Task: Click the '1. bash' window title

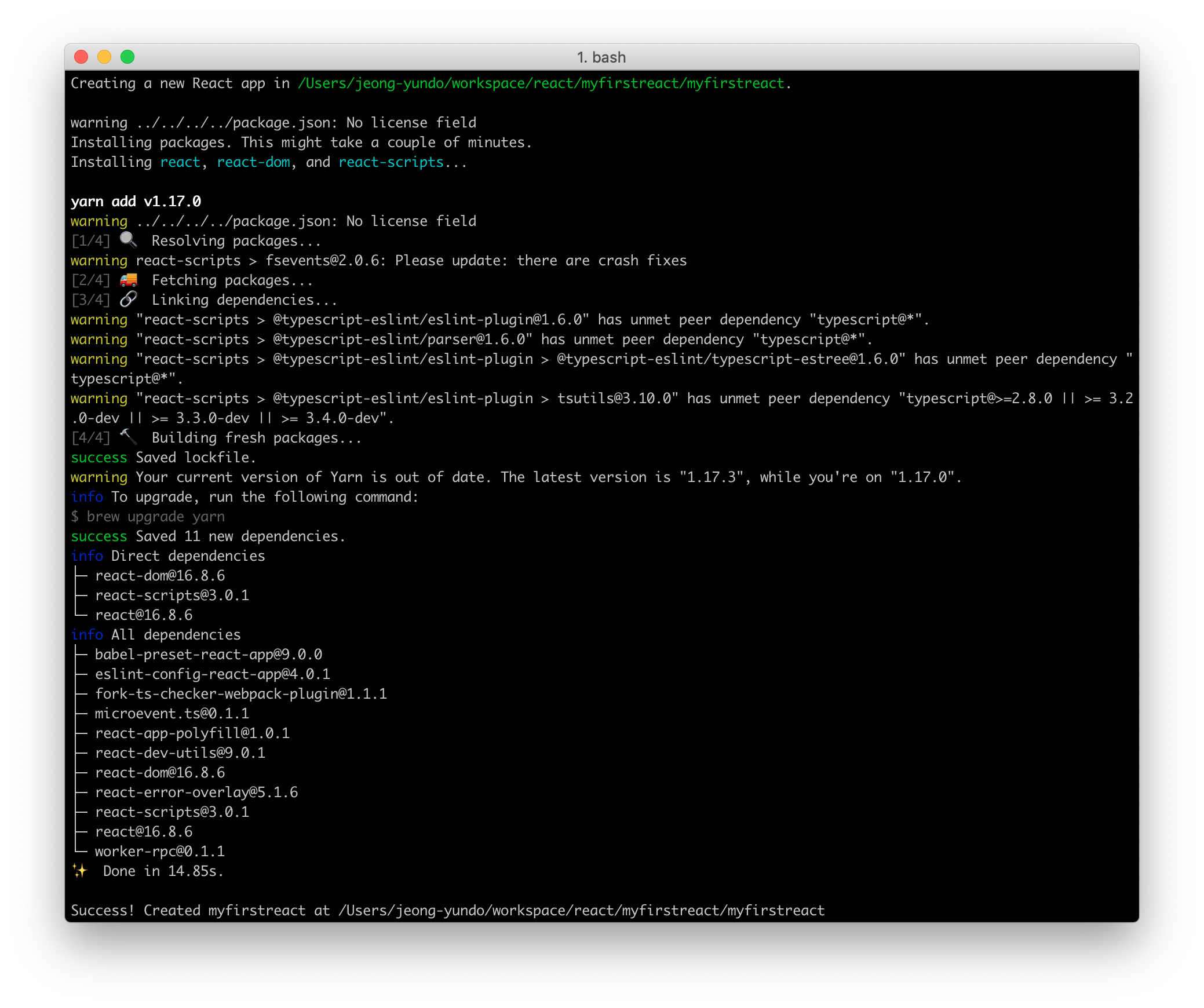Action: [x=601, y=57]
